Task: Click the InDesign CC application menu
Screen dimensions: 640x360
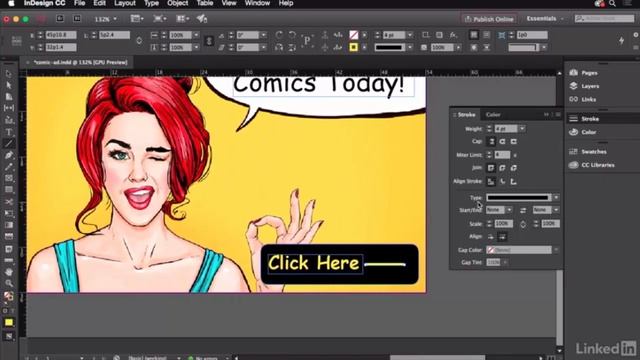Action: coord(44,3)
